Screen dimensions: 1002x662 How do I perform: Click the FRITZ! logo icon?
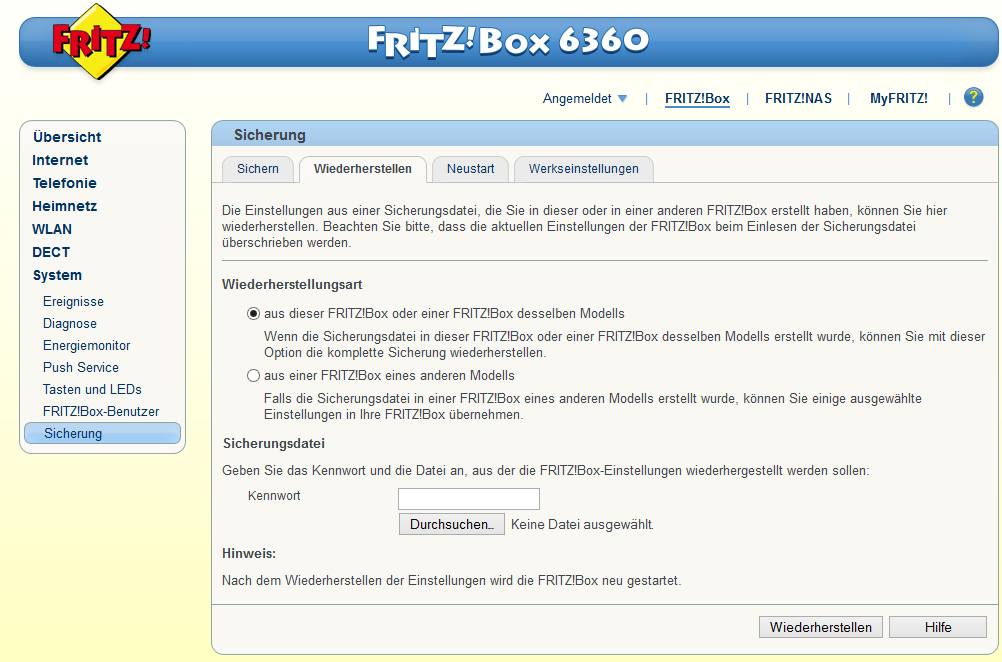[101, 42]
